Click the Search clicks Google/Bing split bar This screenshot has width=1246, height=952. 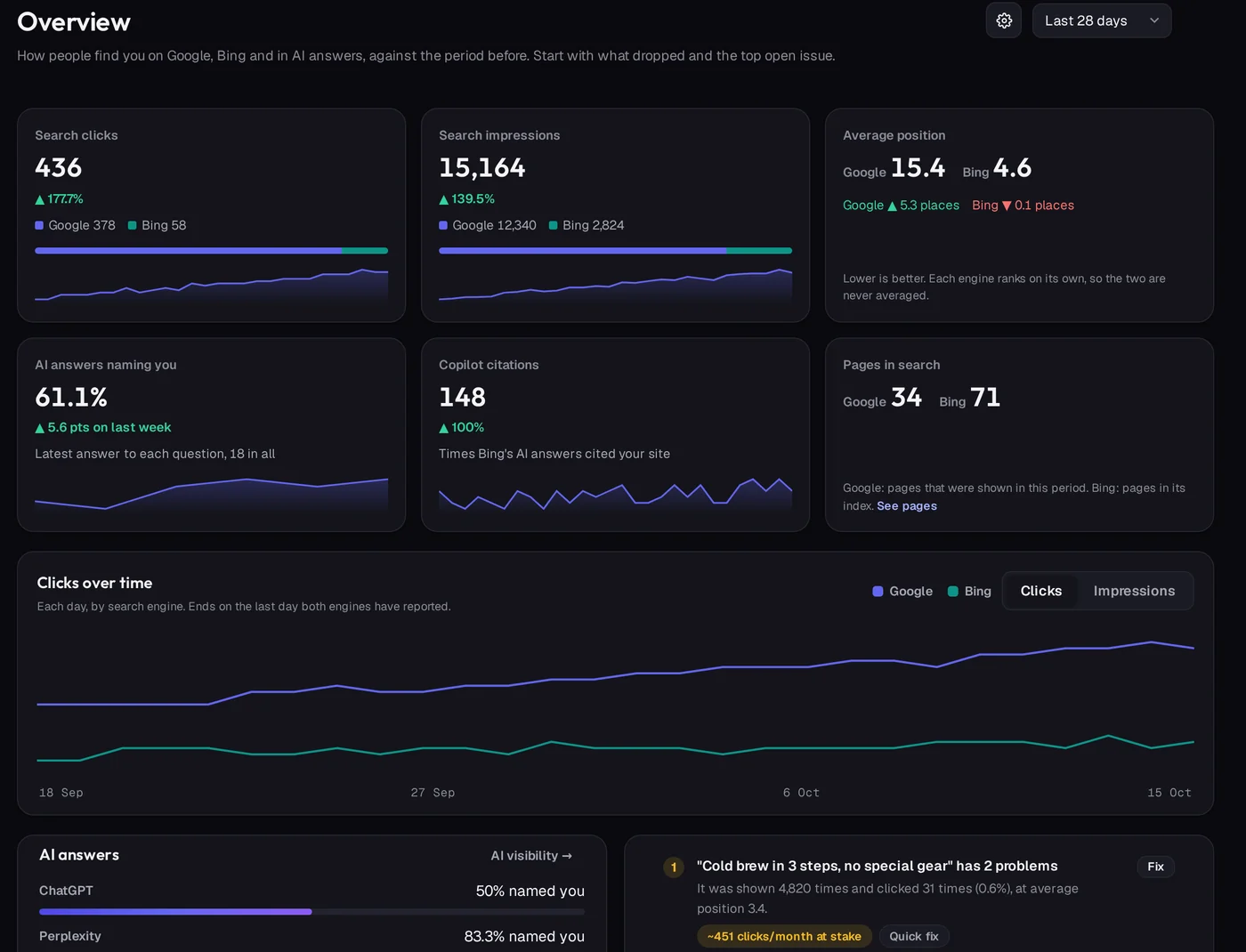coord(211,251)
